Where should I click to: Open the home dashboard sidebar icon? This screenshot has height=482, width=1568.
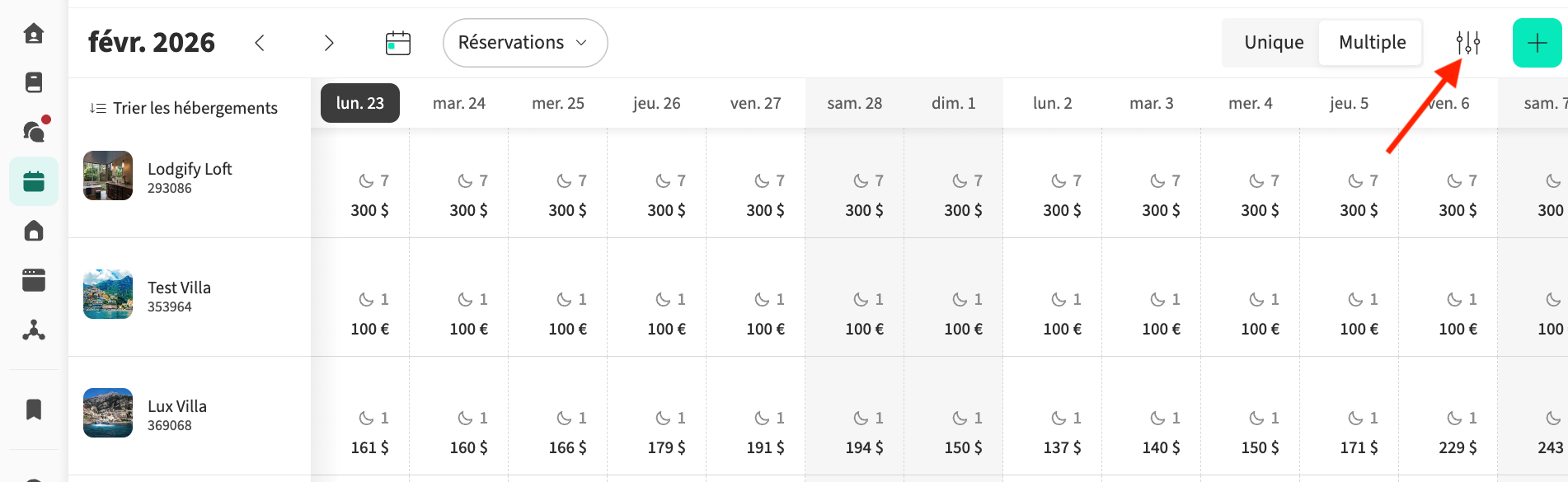tap(34, 34)
